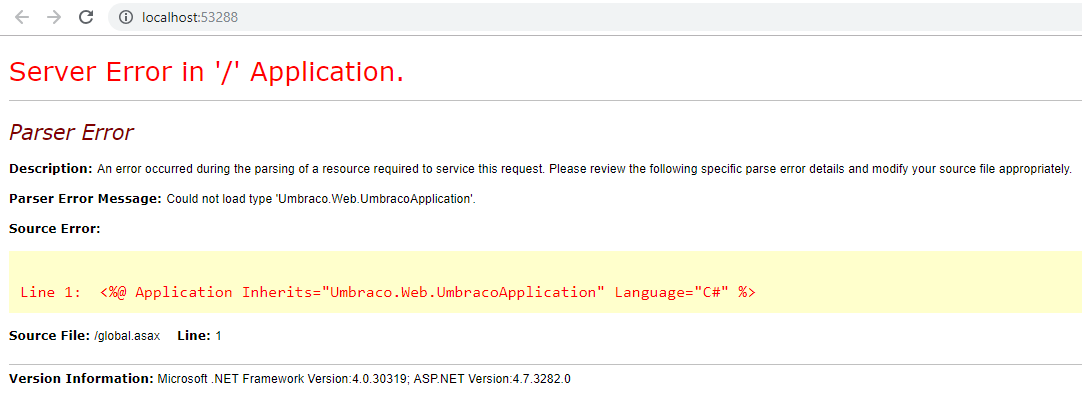Click the "Parser Error Message:" label
The height and width of the screenshot is (405, 1082).
(x=86, y=199)
